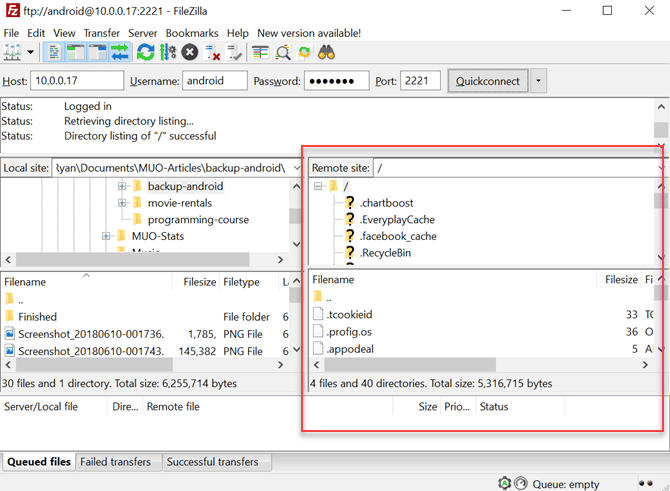
Task: Click the New version available! menu link
Action: pos(309,33)
